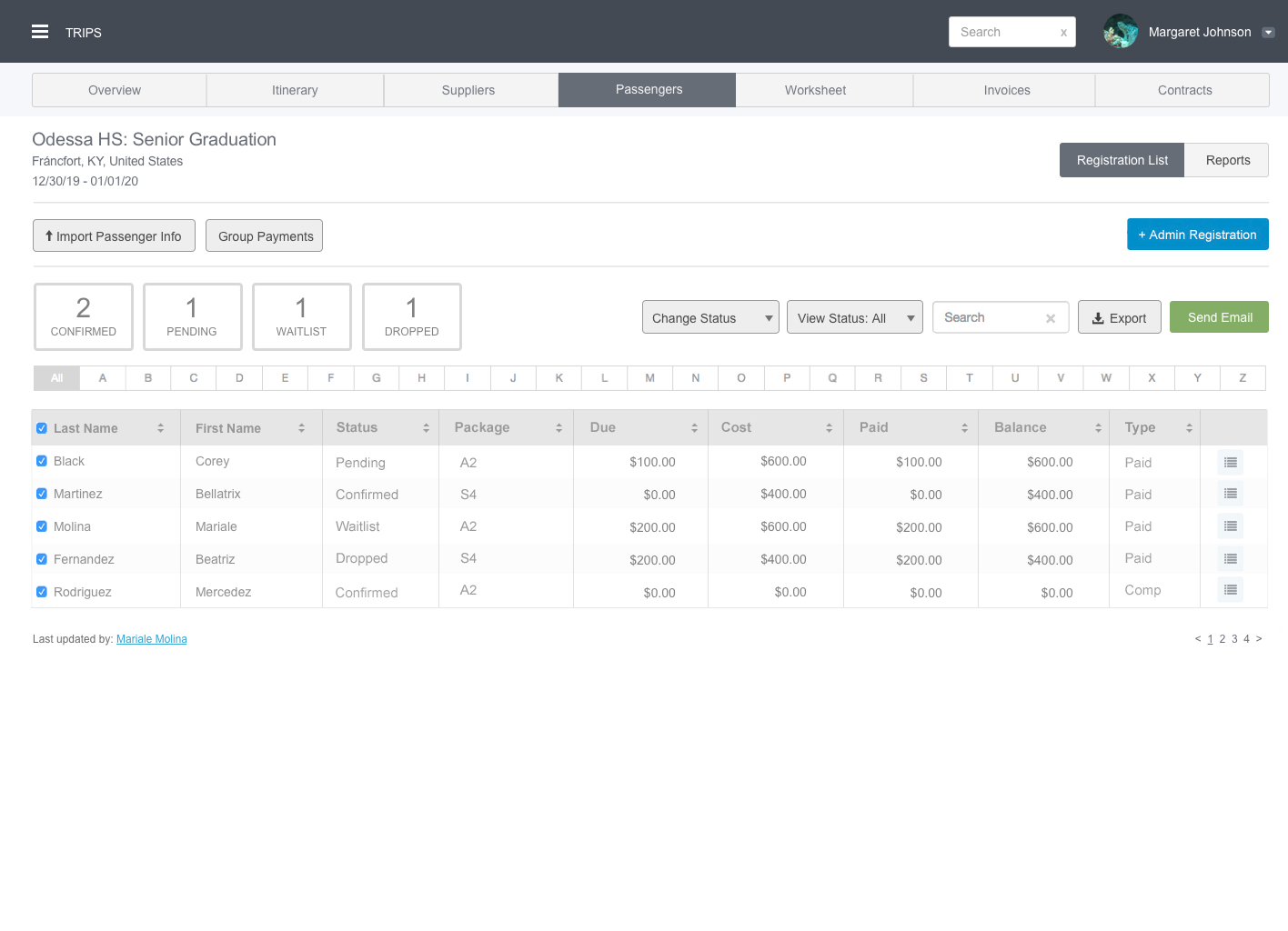Go to page 4
1288x931 pixels.
(1246, 639)
